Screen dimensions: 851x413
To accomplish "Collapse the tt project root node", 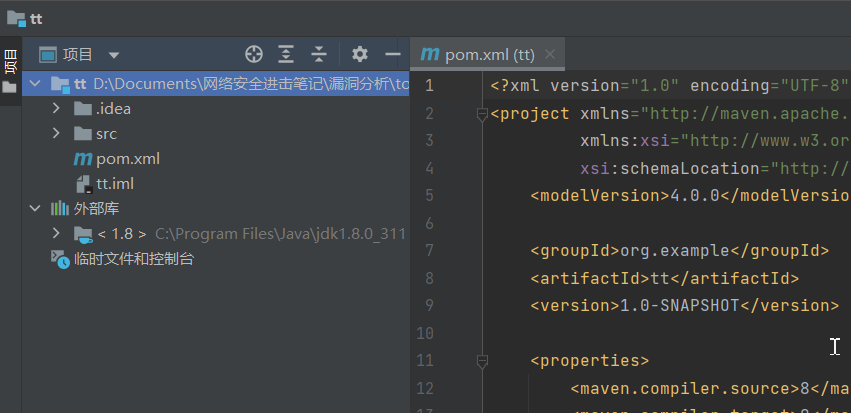I will pyautogui.click(x=36, y=84).
